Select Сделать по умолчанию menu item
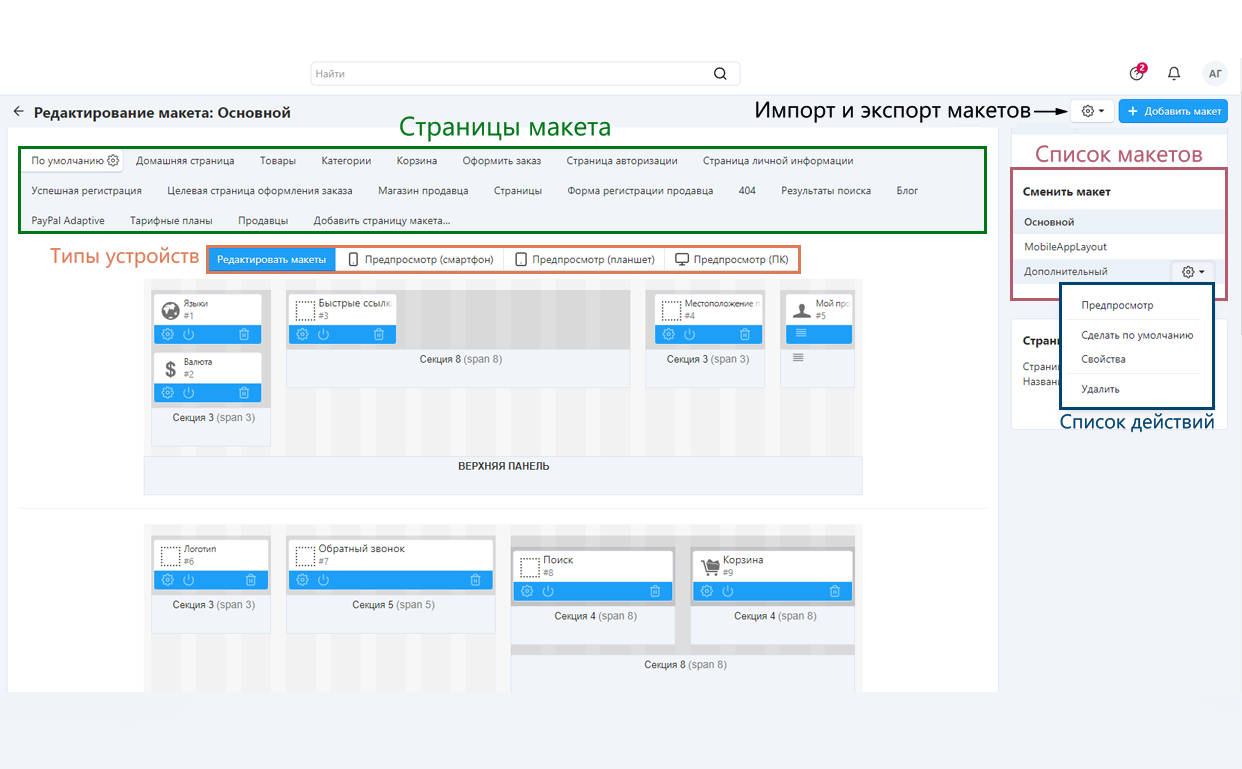 click(1137, 335)
